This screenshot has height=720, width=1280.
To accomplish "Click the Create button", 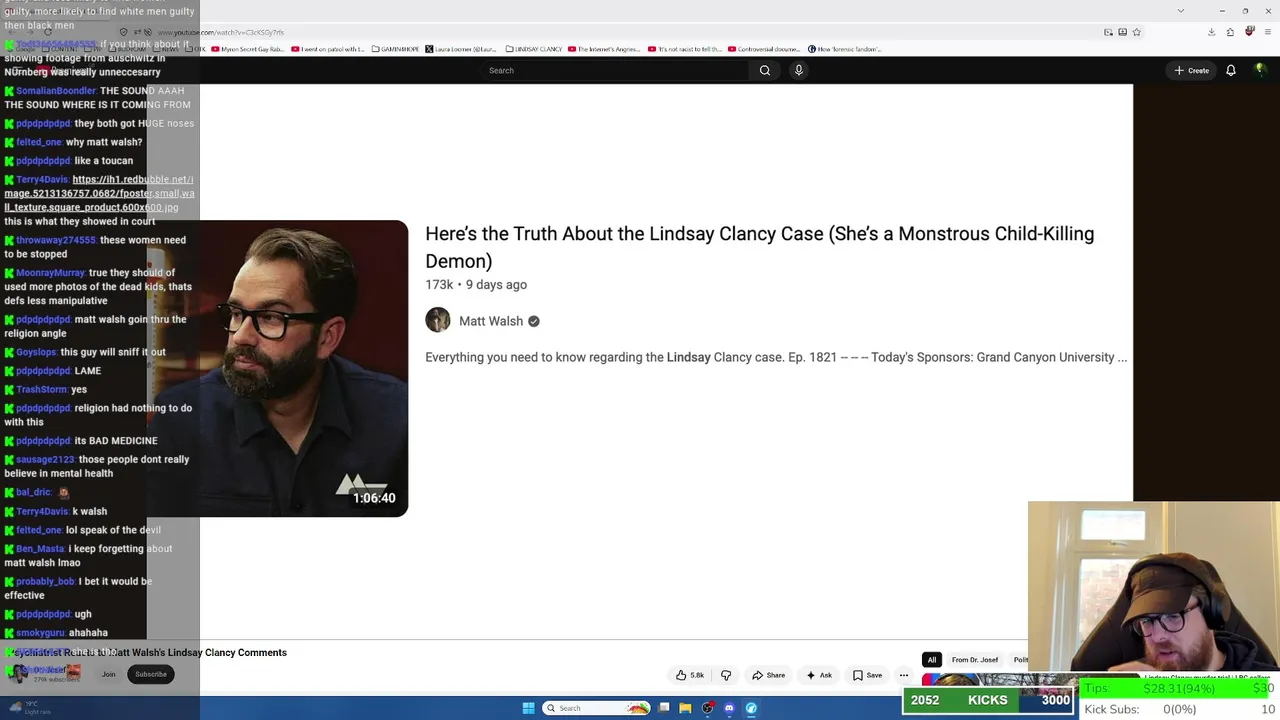I will coord(1192,70).
